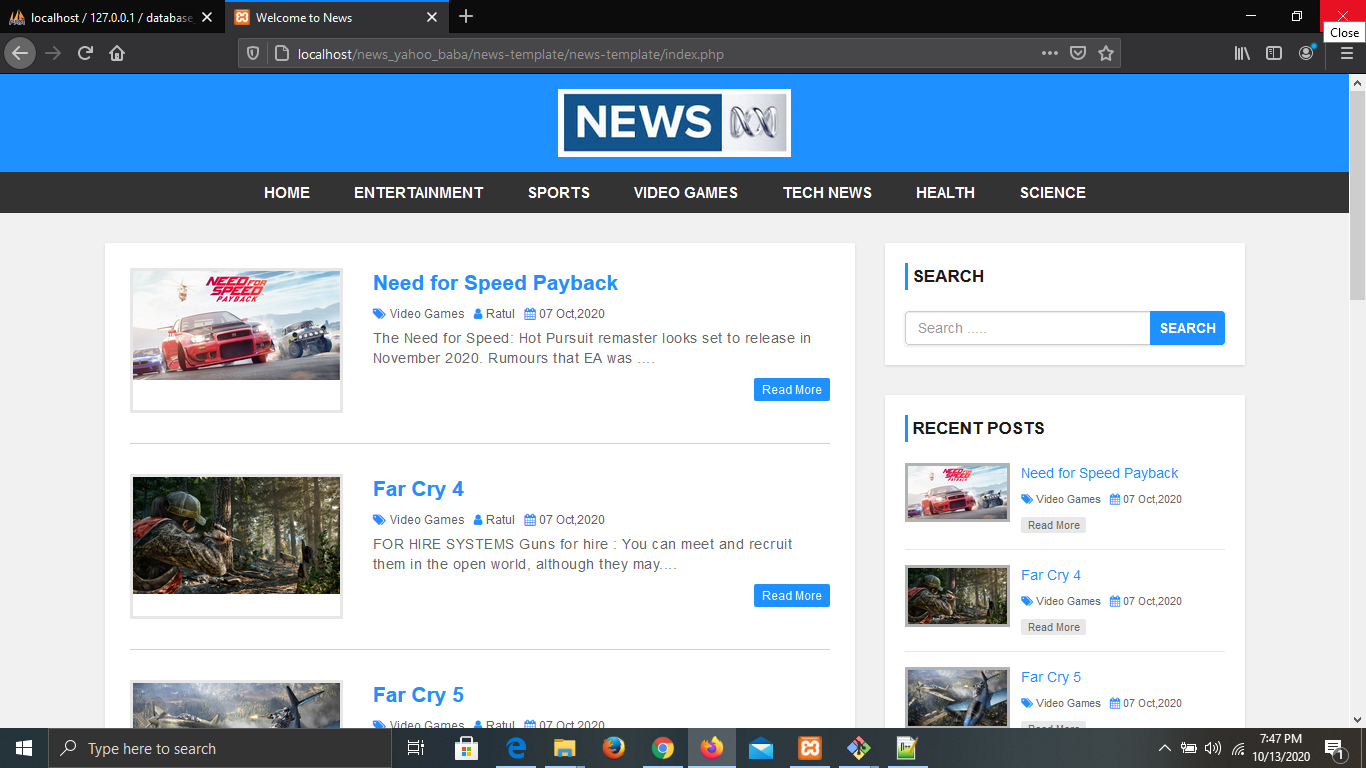The image size is (1366, 768).
Task: Open the Firefox account avatar icon
Action: [x=1306, y=53]
